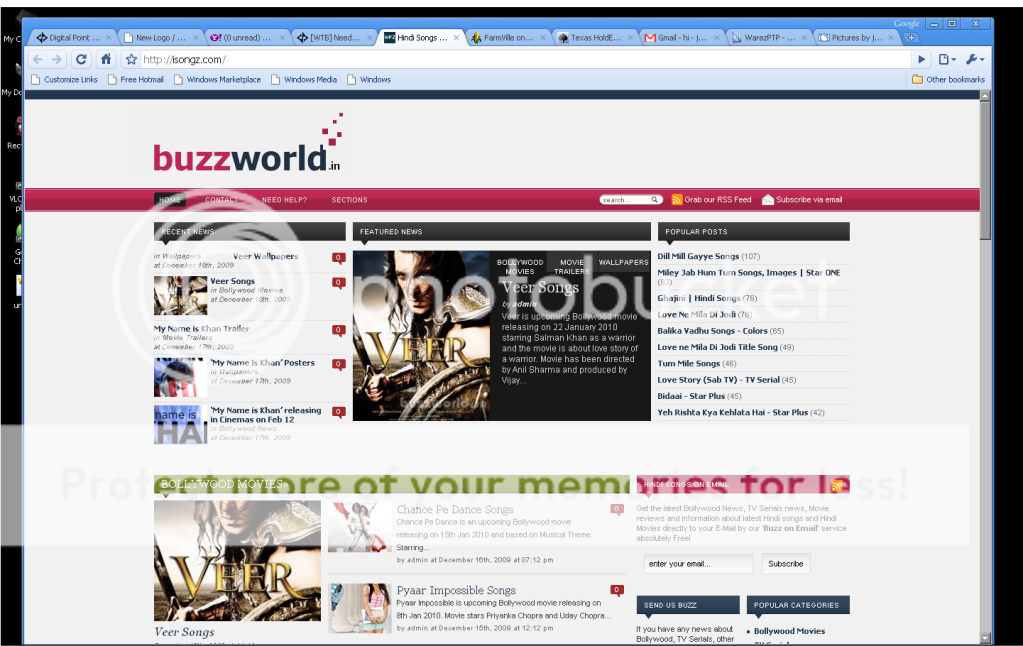Click the page scrollbar down arrow
1023x646 pixels.
tap(985, 638)
